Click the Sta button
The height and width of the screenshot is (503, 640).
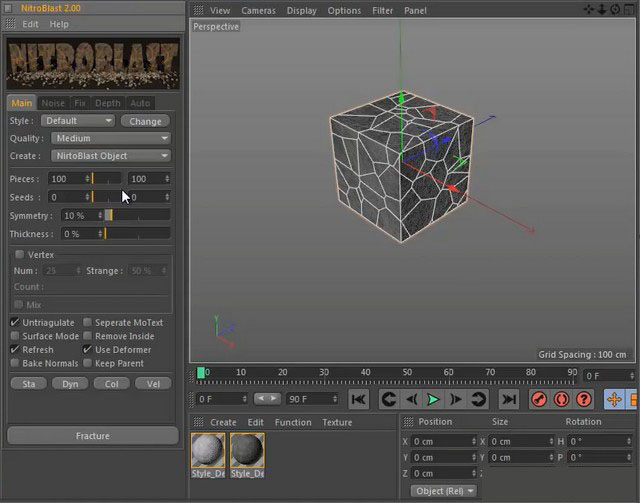(x=29, y=384)
